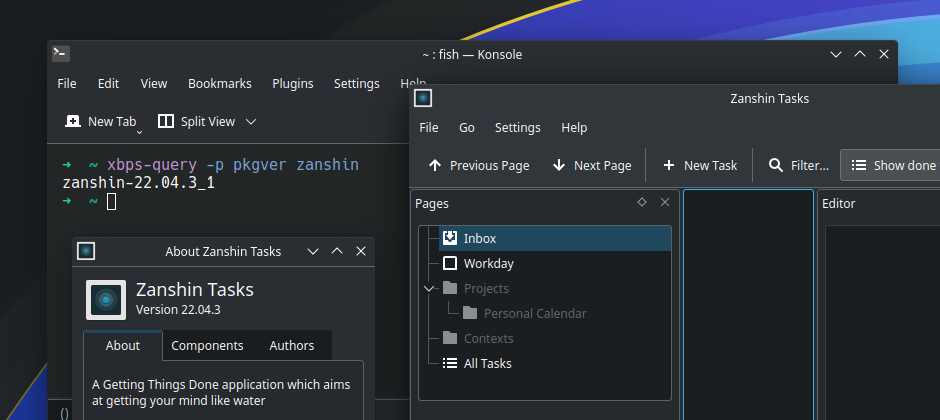Screen dimensions: 940x420
Task: Select the Inbox page
Action: pos(555,238)
